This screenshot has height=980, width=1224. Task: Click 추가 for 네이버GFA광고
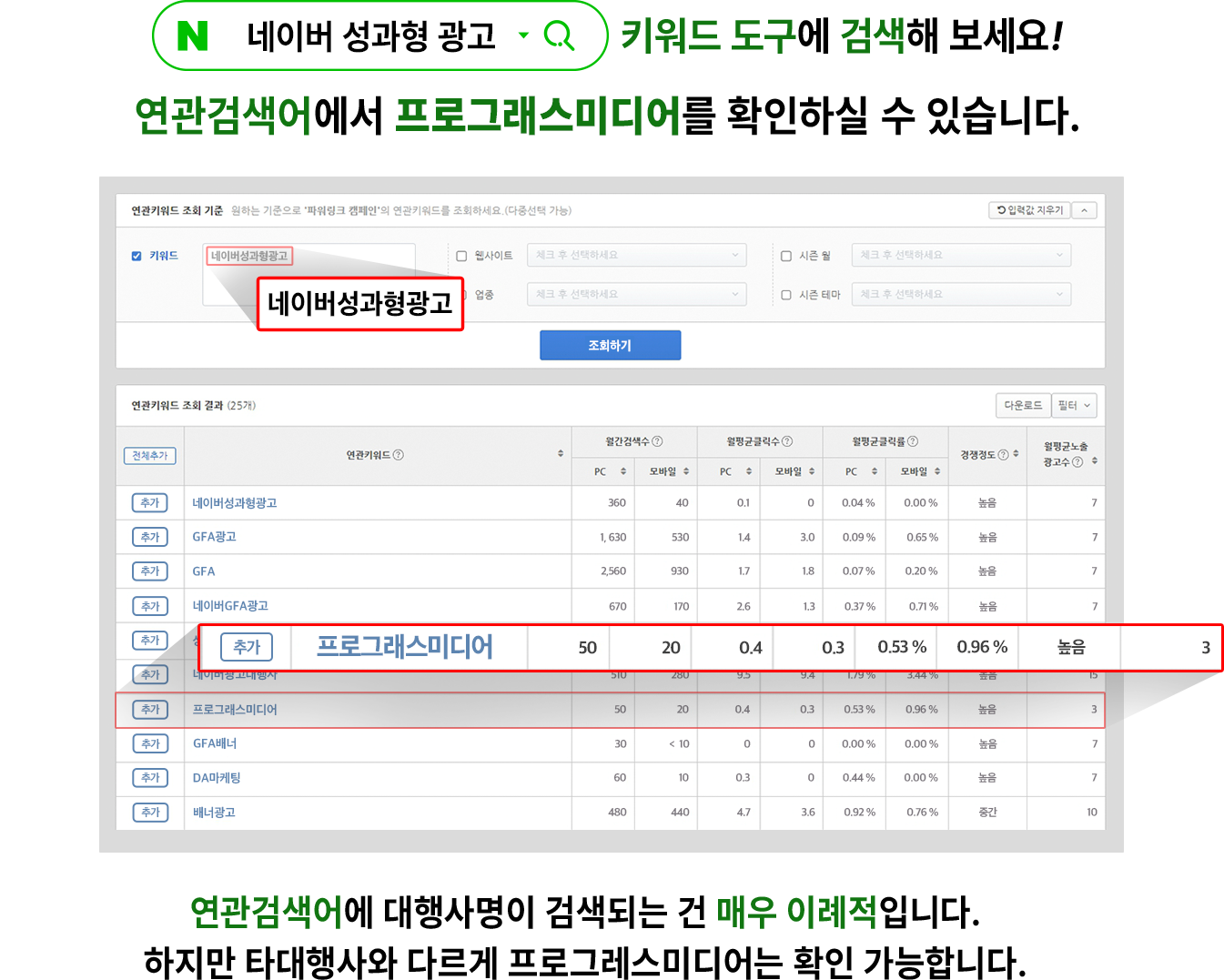150,606
